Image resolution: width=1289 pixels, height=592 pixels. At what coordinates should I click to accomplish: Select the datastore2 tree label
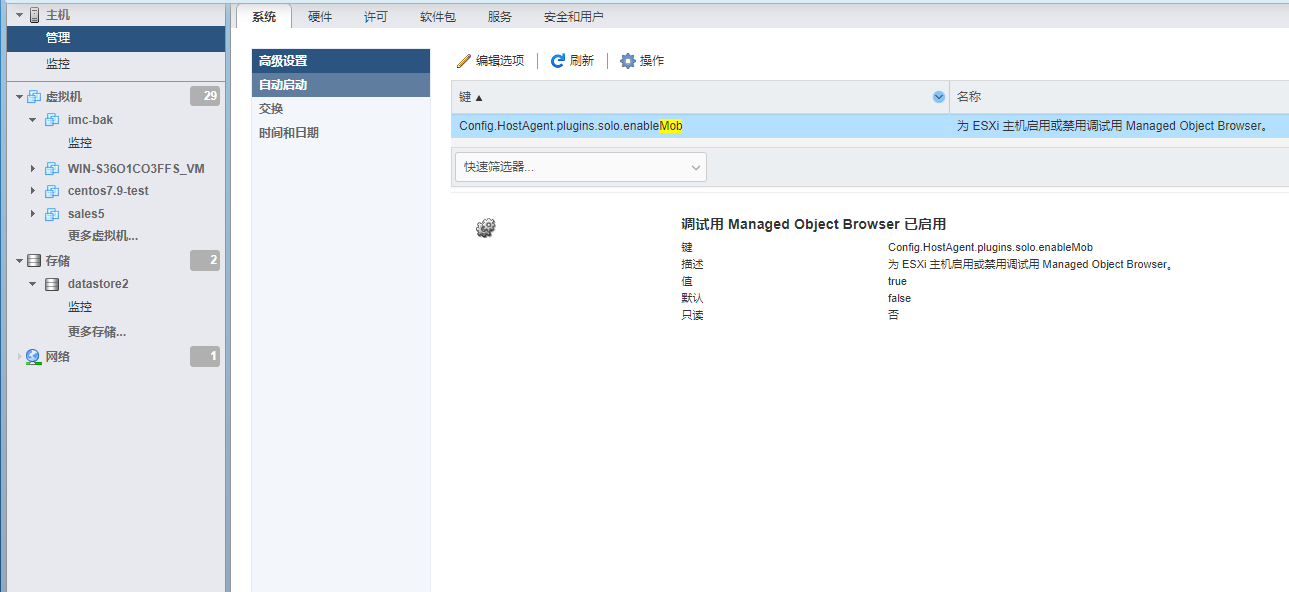click(x=98, y=284)
